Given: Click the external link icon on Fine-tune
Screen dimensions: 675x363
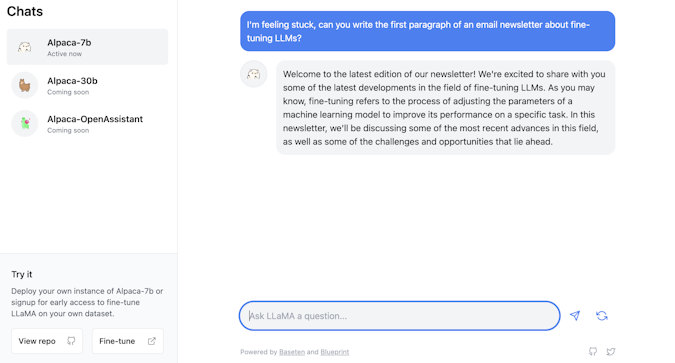Looking at the screenshot, I should pos(152,341).
